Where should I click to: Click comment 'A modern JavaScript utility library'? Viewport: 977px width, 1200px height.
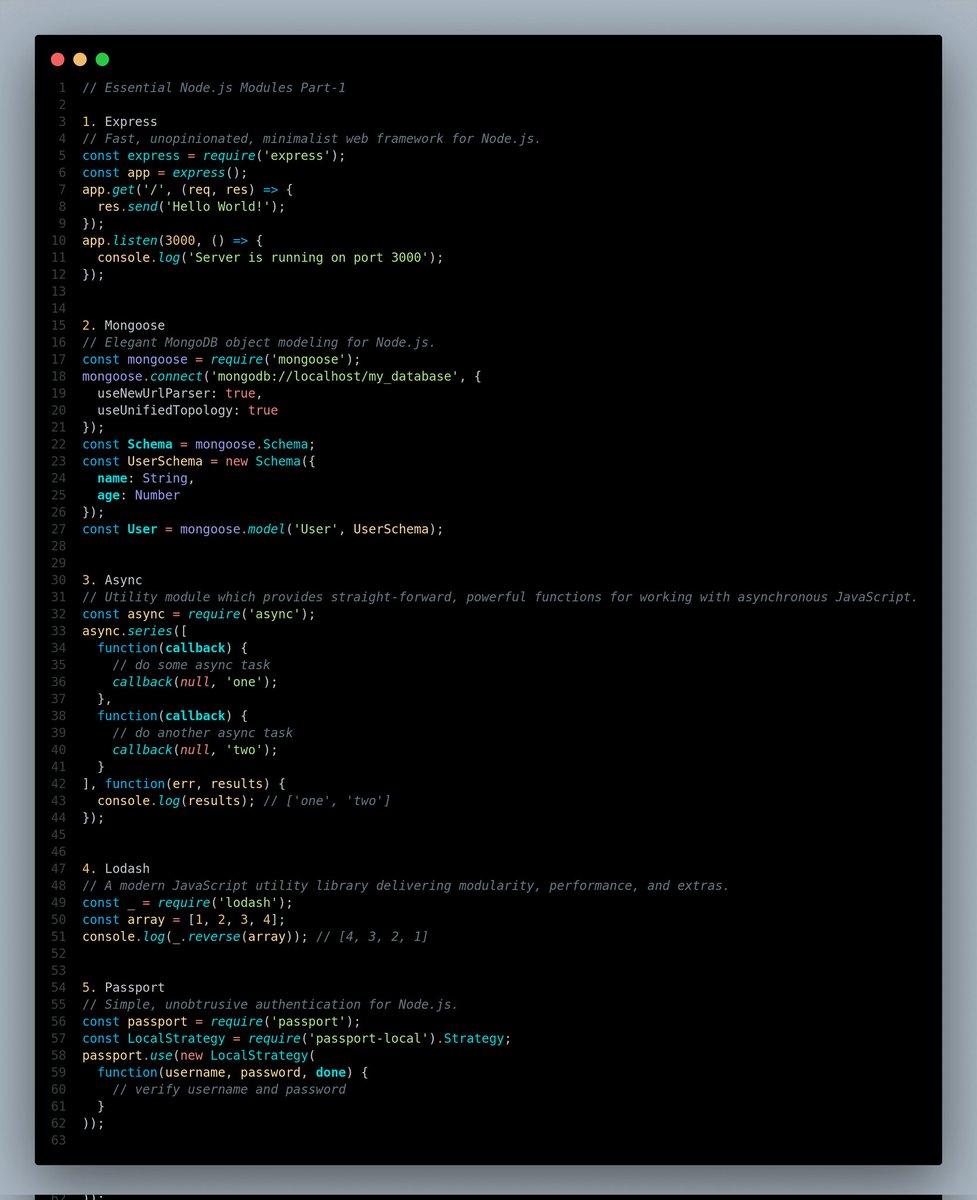click(x=406, y=886)
